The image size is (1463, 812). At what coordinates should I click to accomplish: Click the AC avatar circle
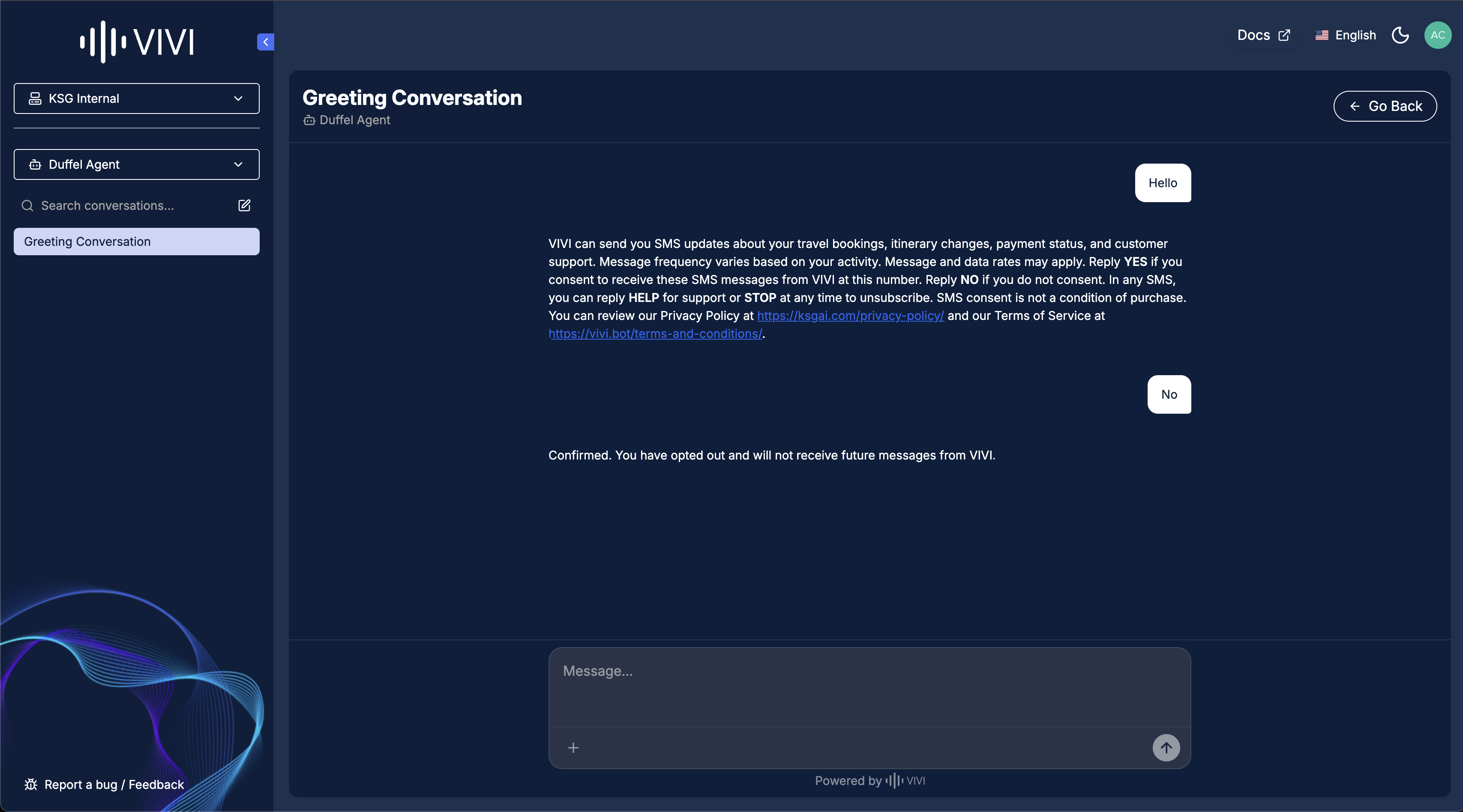(x=1437, y=35)
